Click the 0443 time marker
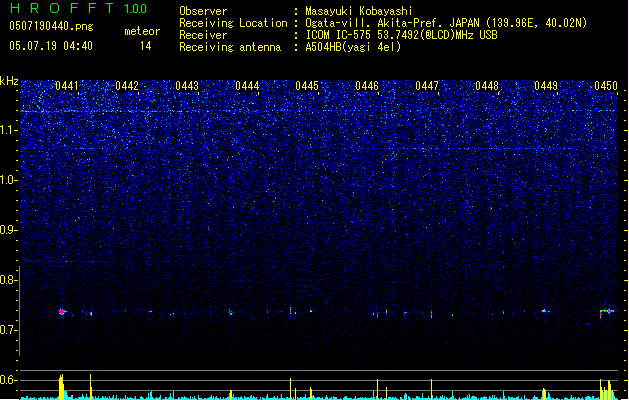 (187, 86)
